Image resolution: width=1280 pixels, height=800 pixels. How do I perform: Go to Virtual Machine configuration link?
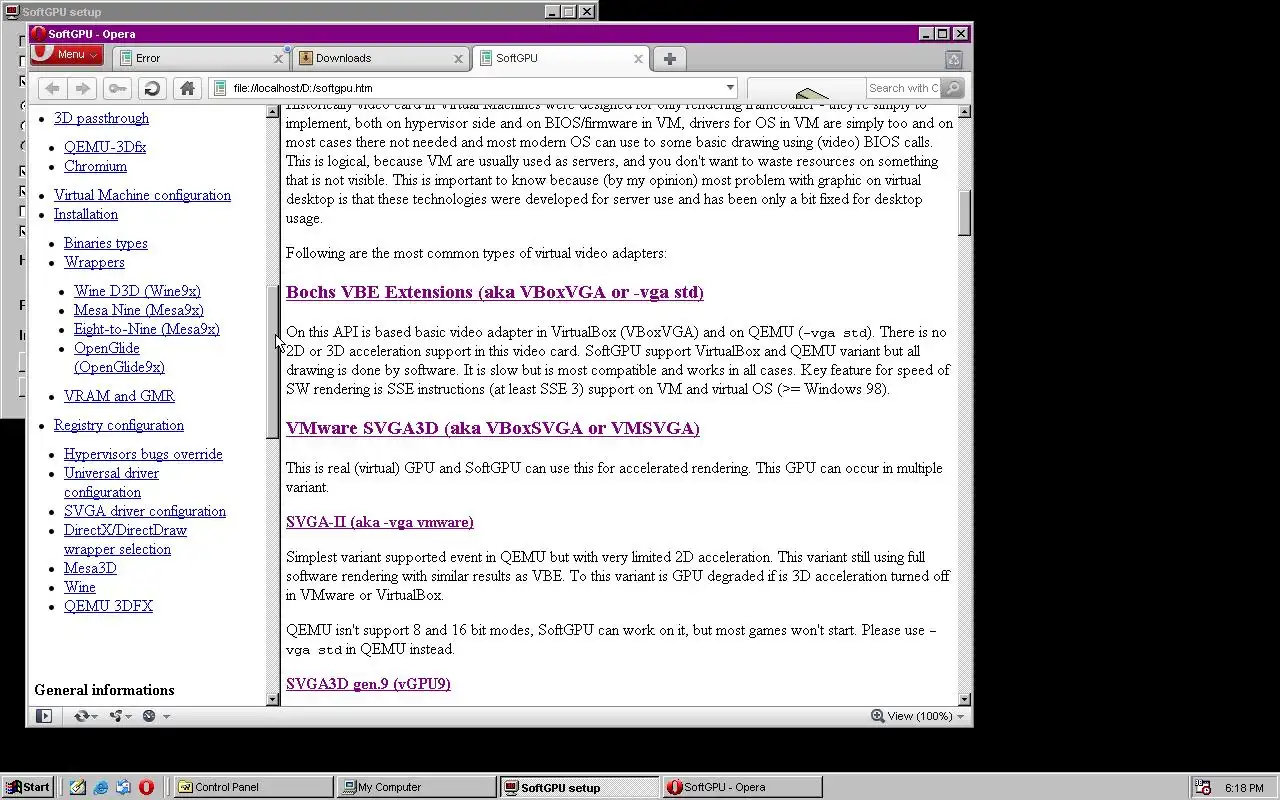142,195
